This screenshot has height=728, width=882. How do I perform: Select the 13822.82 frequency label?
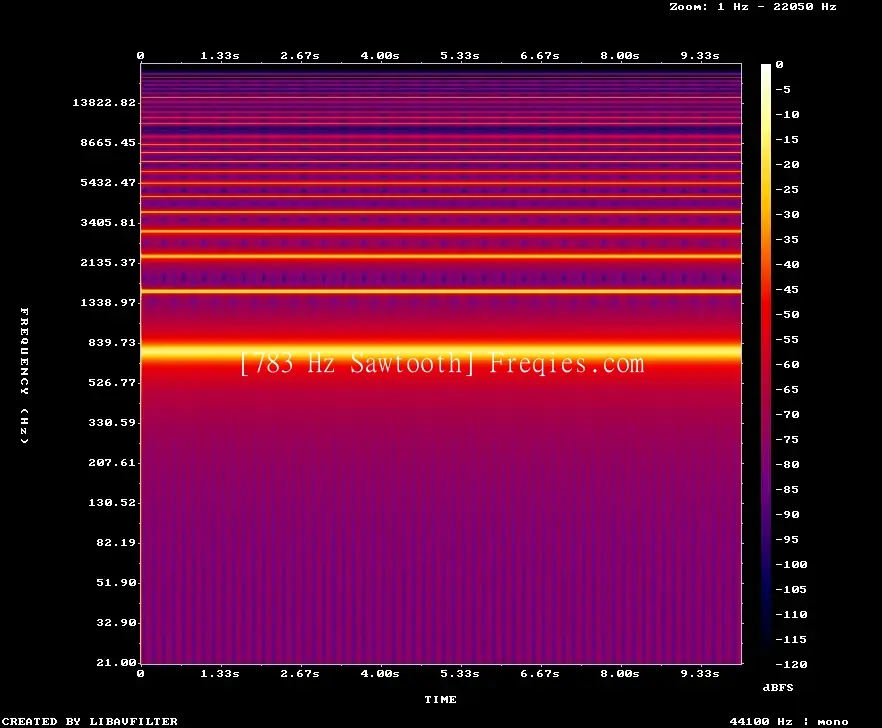coord(104,102)
